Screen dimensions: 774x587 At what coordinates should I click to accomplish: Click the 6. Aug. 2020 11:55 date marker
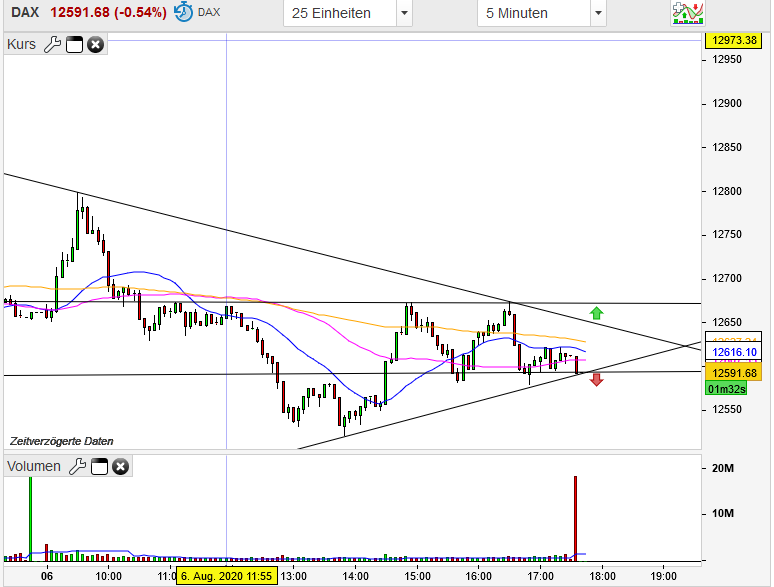click(x=227, y=576)
